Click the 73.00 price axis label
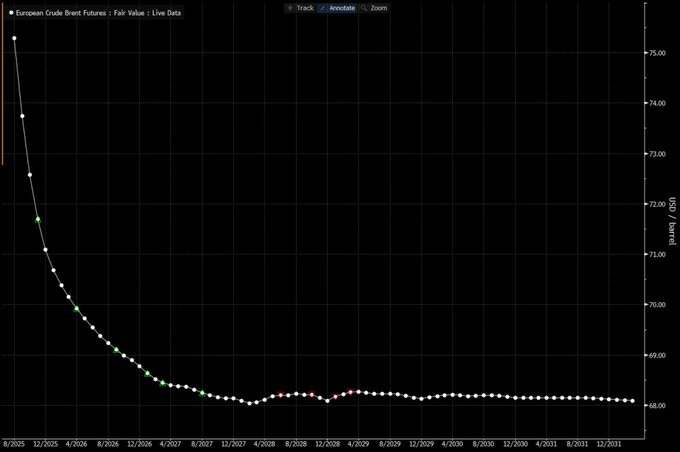 [657, 154]
